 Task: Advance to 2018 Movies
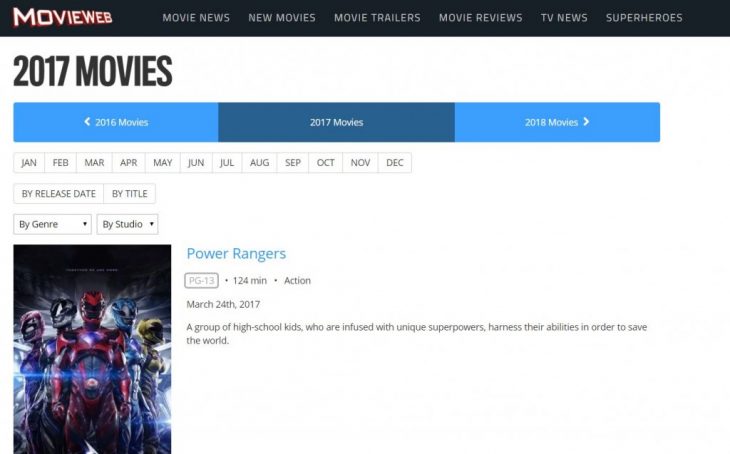click(557, 122)
